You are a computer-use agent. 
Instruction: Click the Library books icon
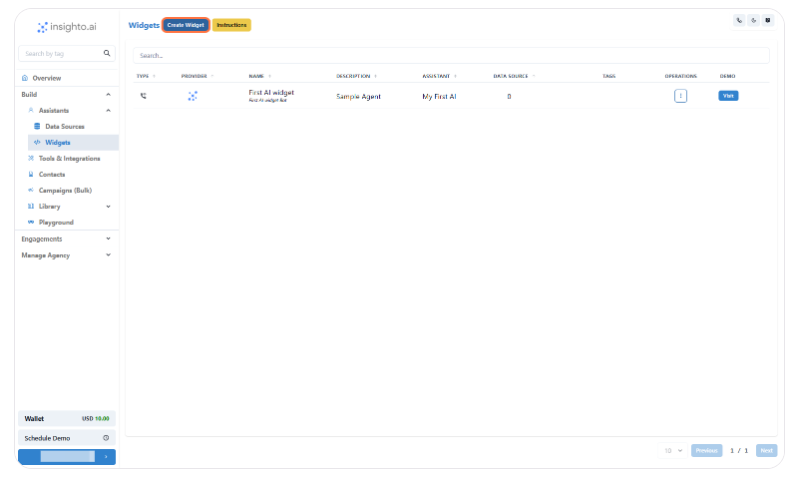(x=31, y=206)
